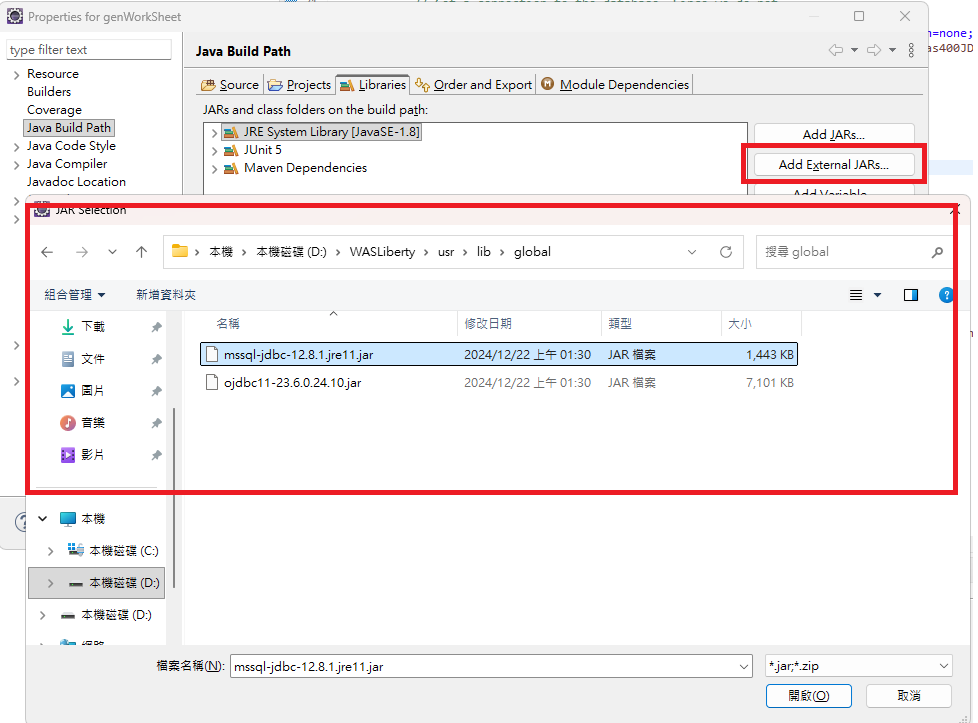Go back in the JAR Selection dialog
Viewport: 978px width, 723px height.
click(47, 252)
